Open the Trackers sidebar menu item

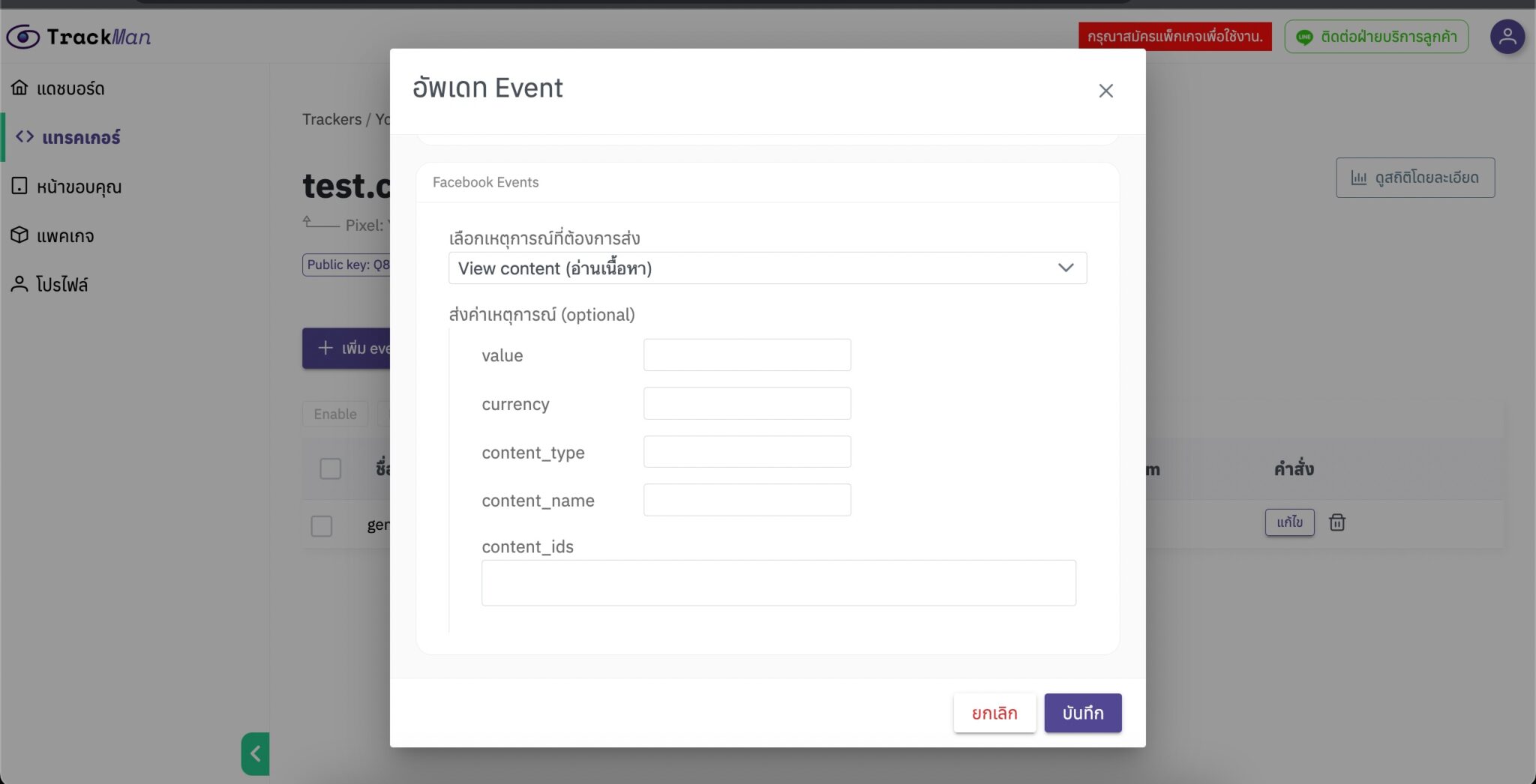pyautogui.click(x=80, y=137)
